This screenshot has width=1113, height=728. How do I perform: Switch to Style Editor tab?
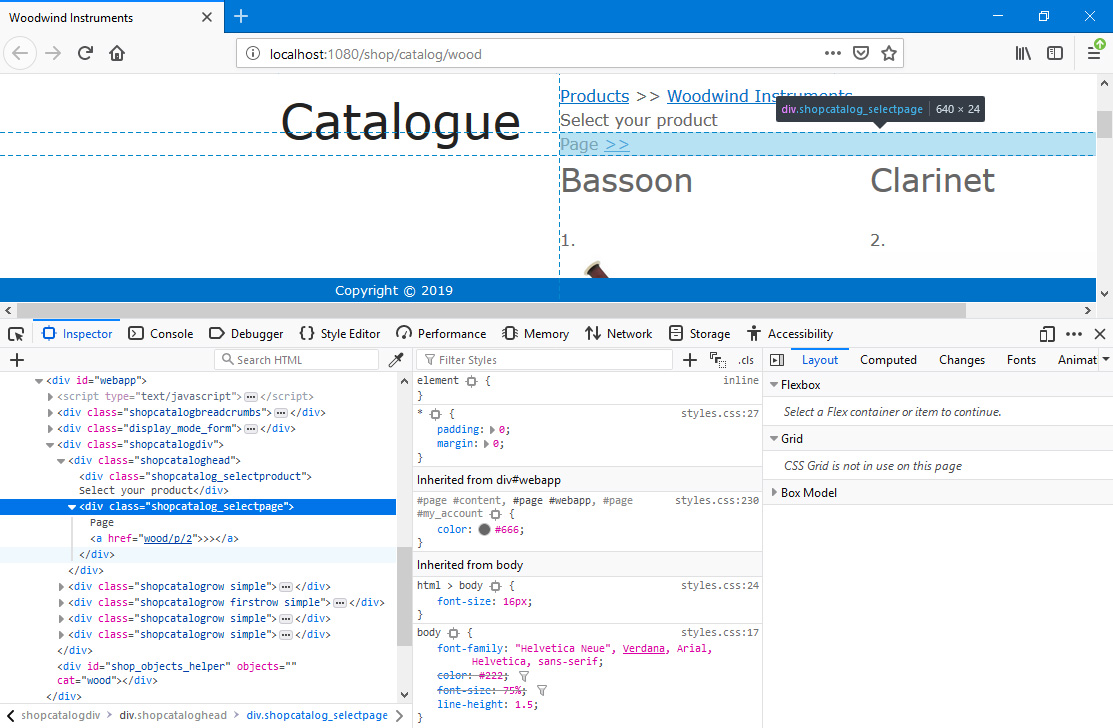click(x=340, y=333)
